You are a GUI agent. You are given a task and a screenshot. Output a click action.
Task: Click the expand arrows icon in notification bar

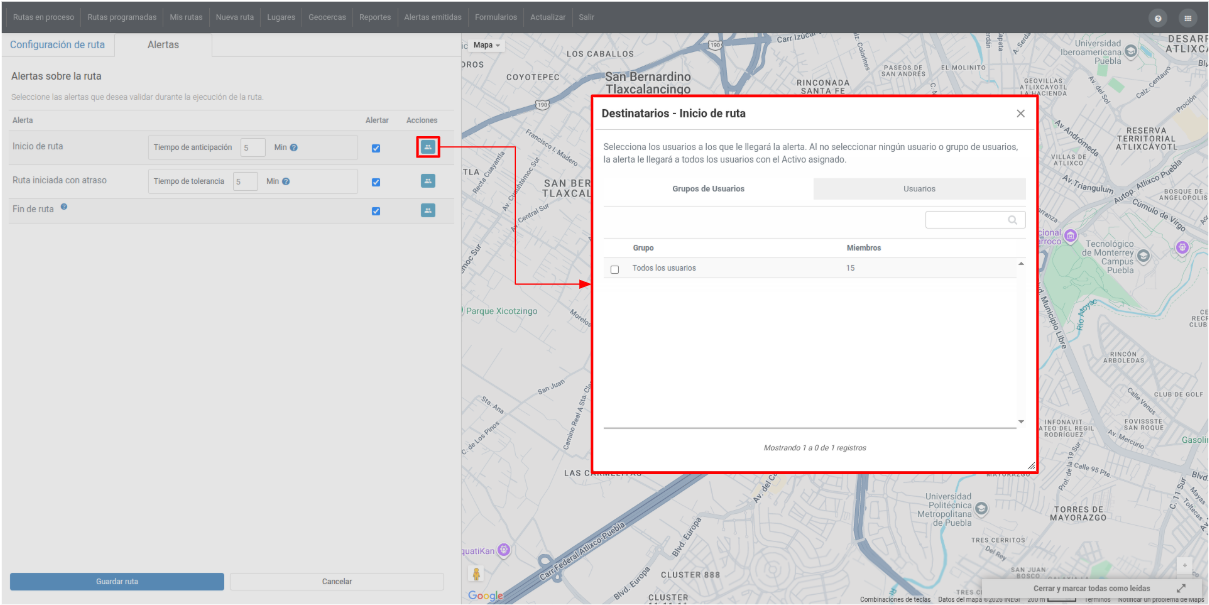click(x=1181, y=589)
